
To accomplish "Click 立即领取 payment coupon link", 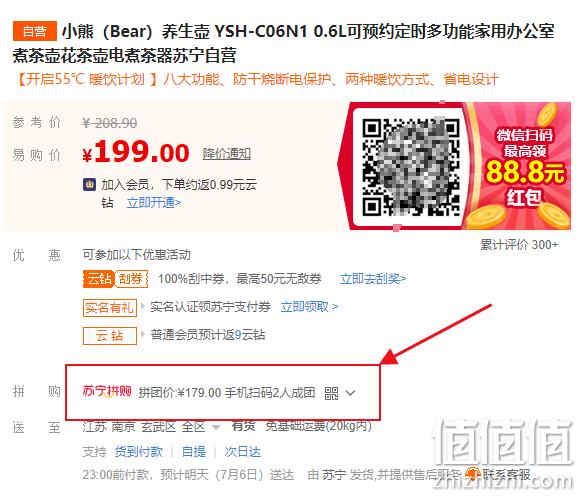I will tap(309, 307).
